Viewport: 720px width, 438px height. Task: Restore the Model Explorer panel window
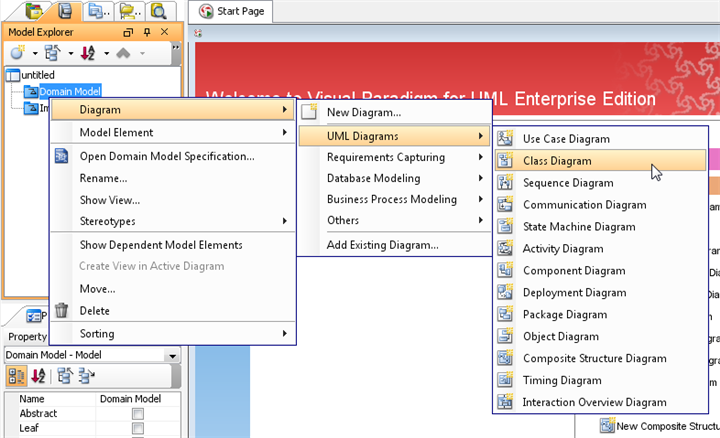tap(128, 32)
